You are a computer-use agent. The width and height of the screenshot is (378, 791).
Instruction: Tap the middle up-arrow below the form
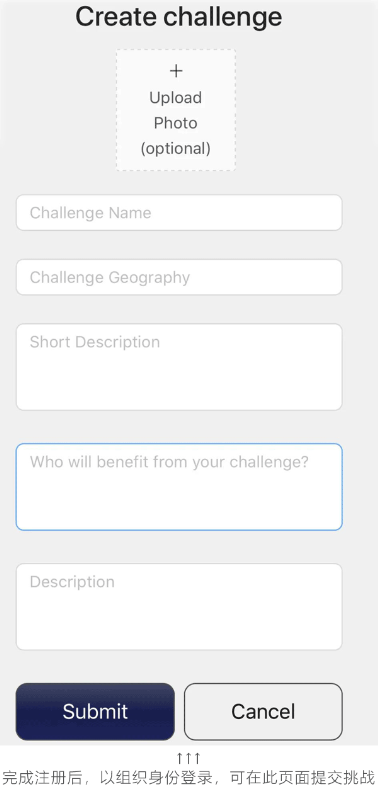click(x=189, y=758)
